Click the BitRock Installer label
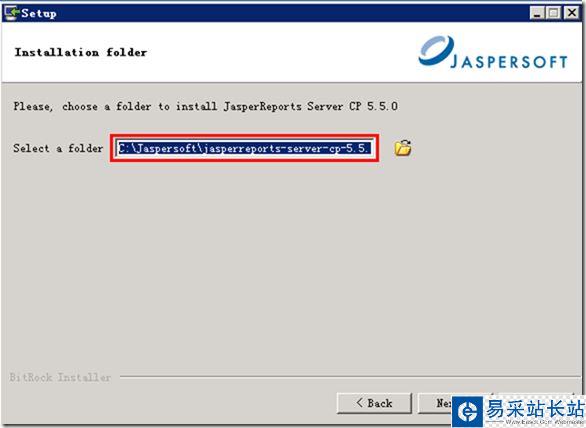 (60, 377)
